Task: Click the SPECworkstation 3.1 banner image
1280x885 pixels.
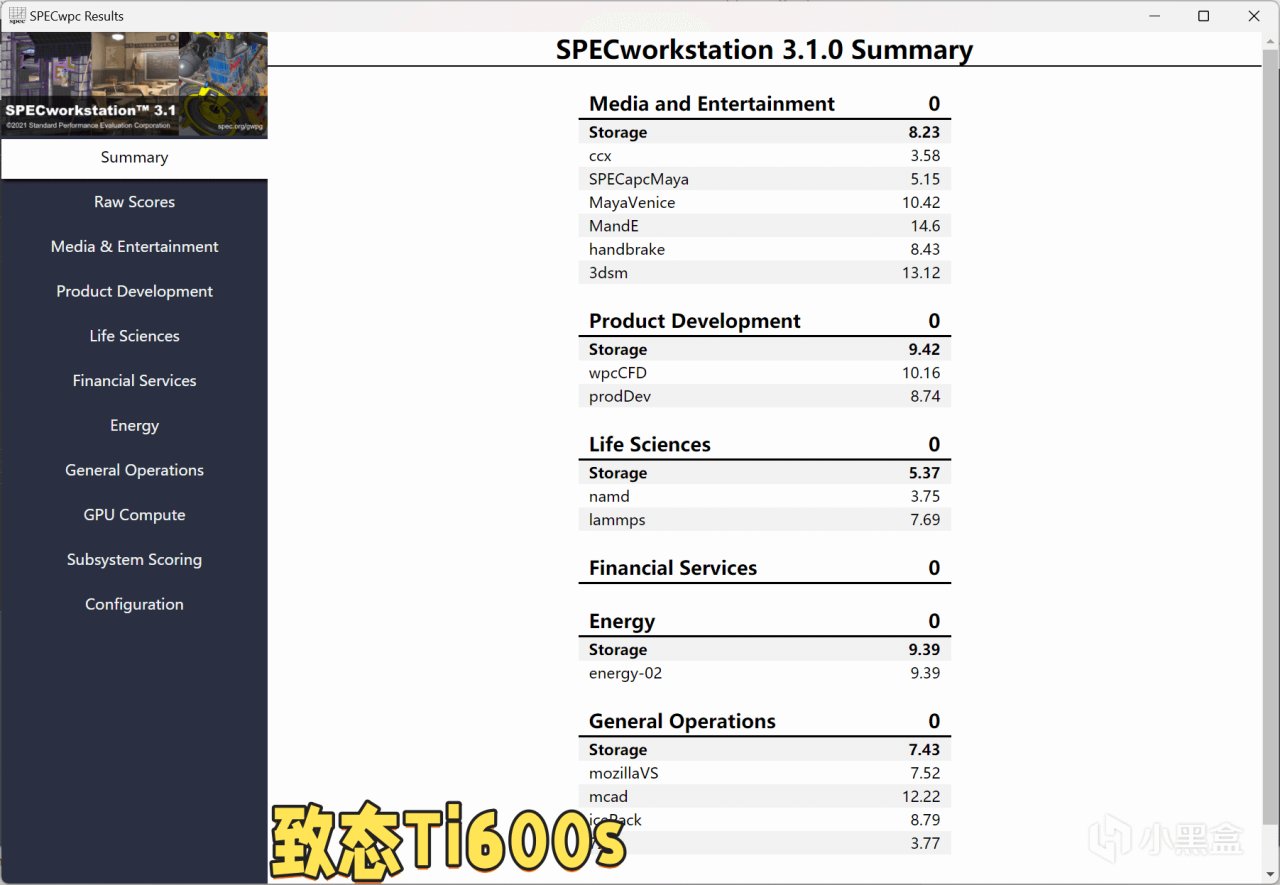Action: 134,85
